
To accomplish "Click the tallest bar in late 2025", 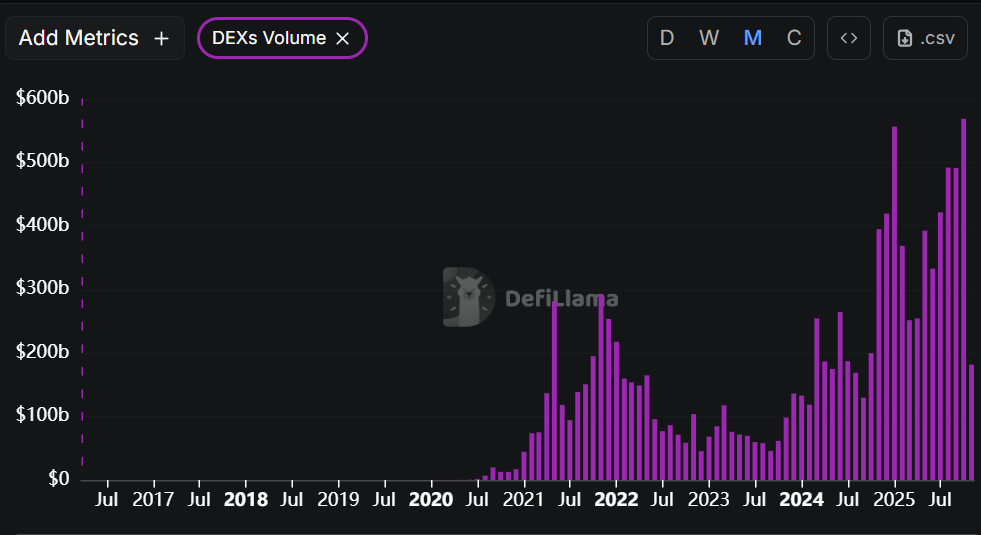I will 963,300.
